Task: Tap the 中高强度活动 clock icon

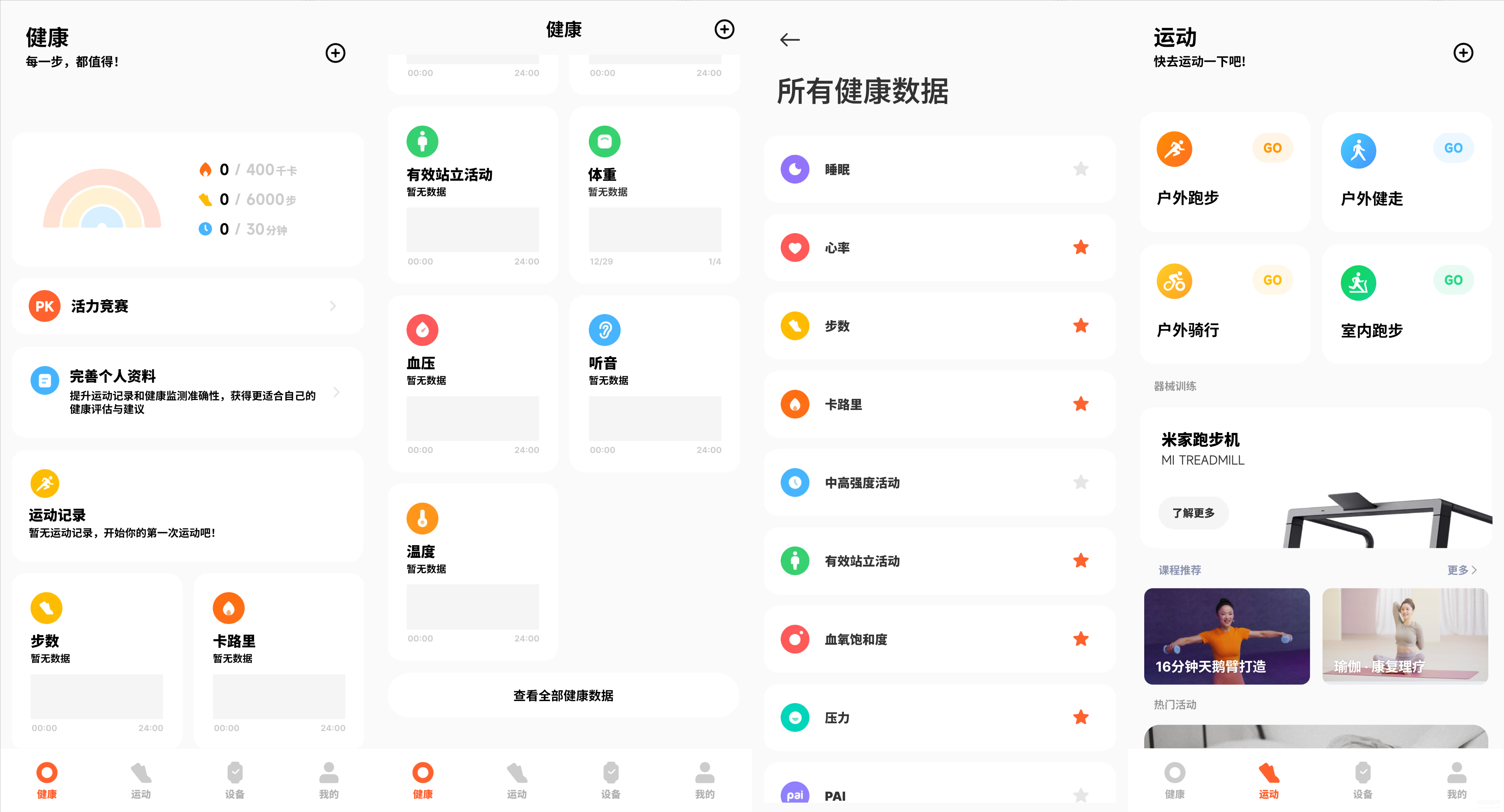Action: coord(795,483)
